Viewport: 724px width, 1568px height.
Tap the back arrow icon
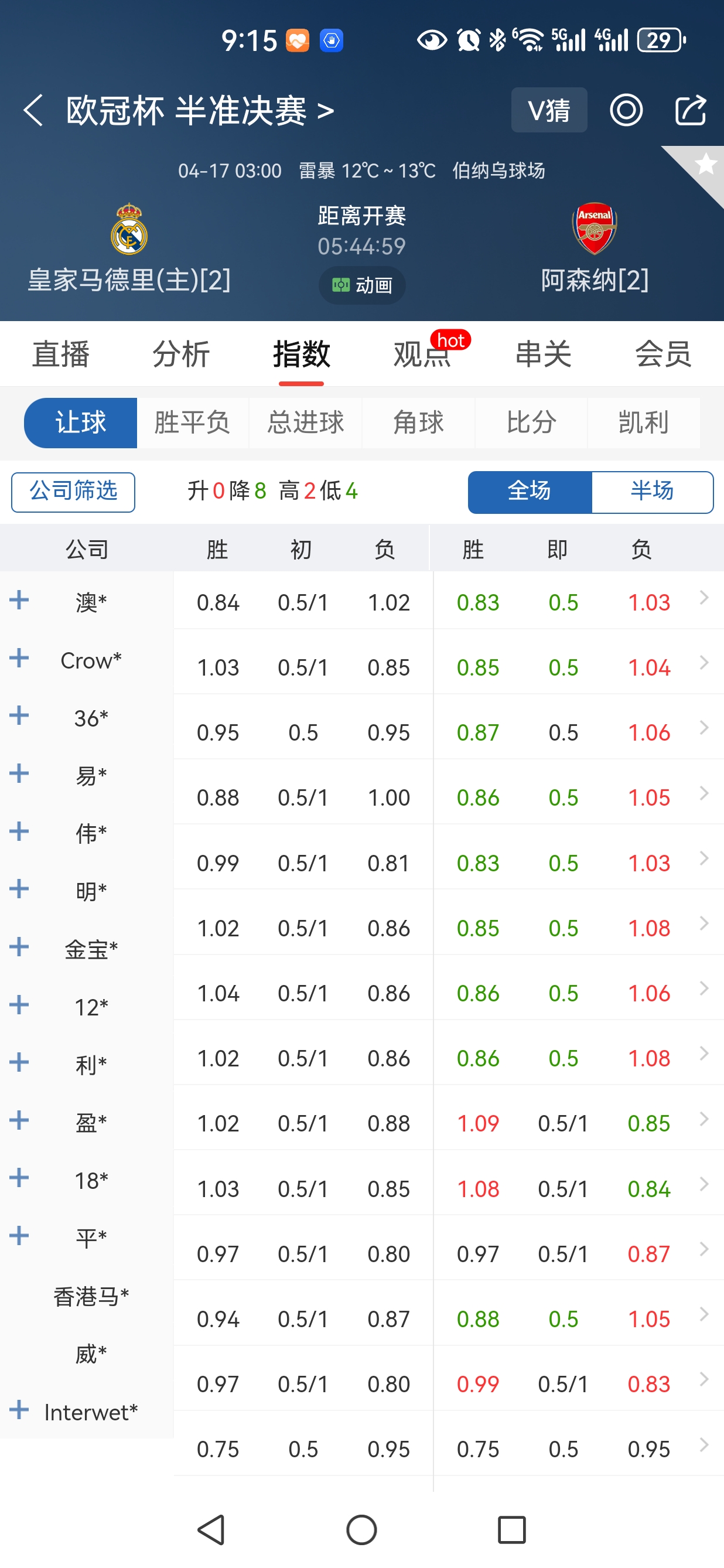33,110
